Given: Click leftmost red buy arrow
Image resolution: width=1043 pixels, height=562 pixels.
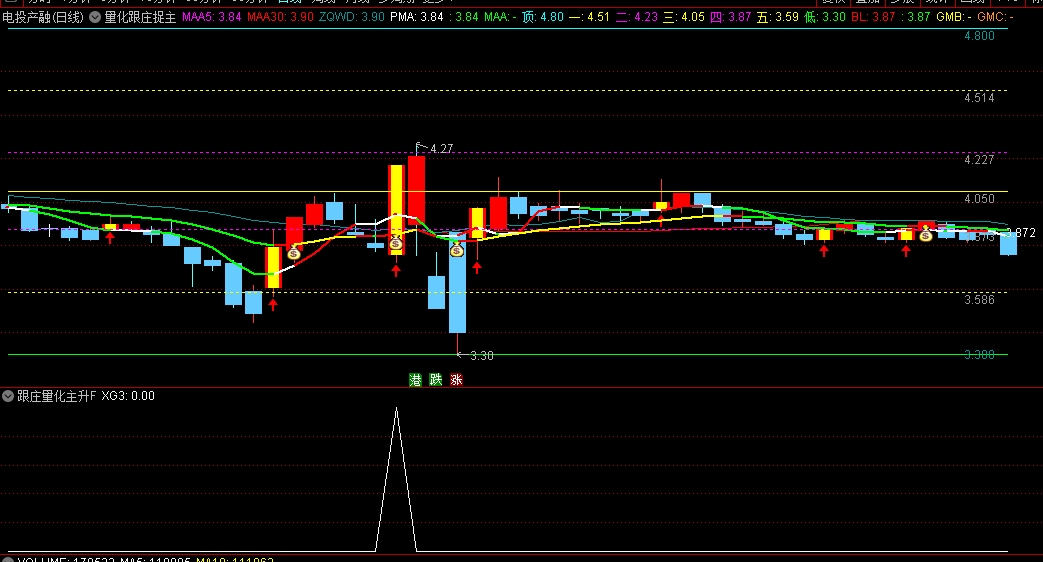Looking at the screenshot, I should tap(110, 237).
